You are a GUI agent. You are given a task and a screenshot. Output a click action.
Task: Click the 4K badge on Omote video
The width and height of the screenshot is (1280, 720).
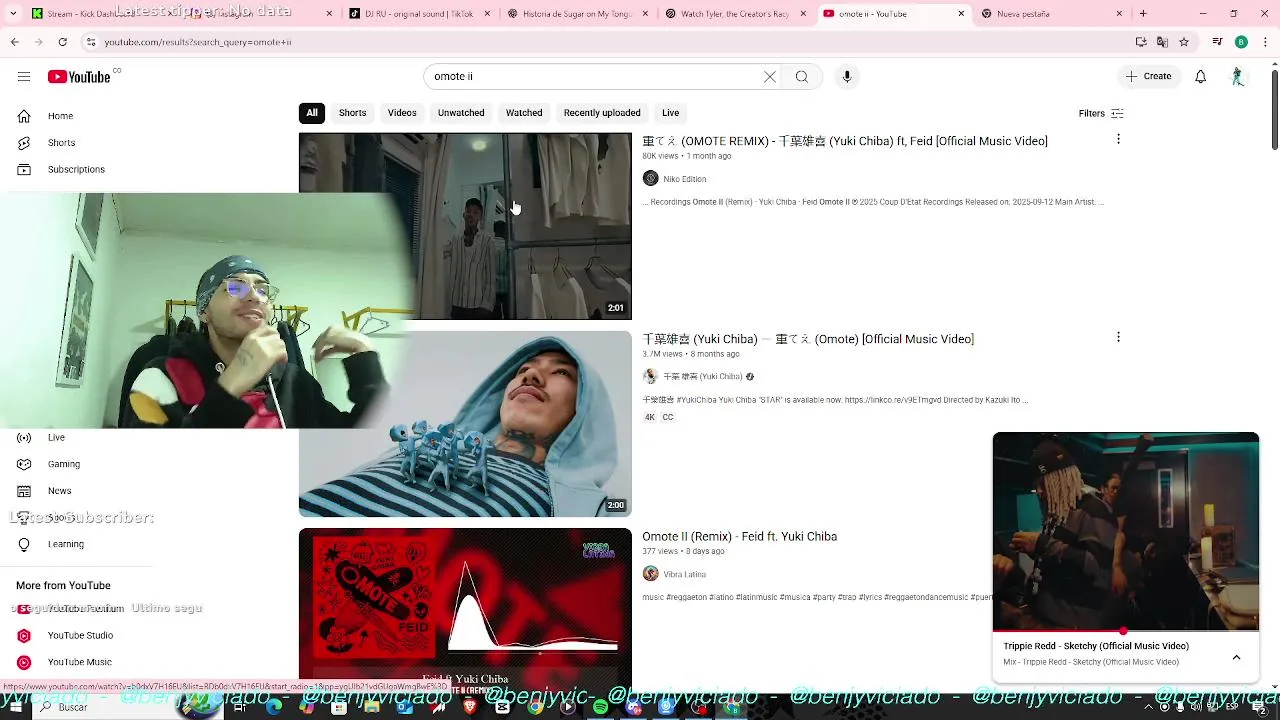coord(649,417)
